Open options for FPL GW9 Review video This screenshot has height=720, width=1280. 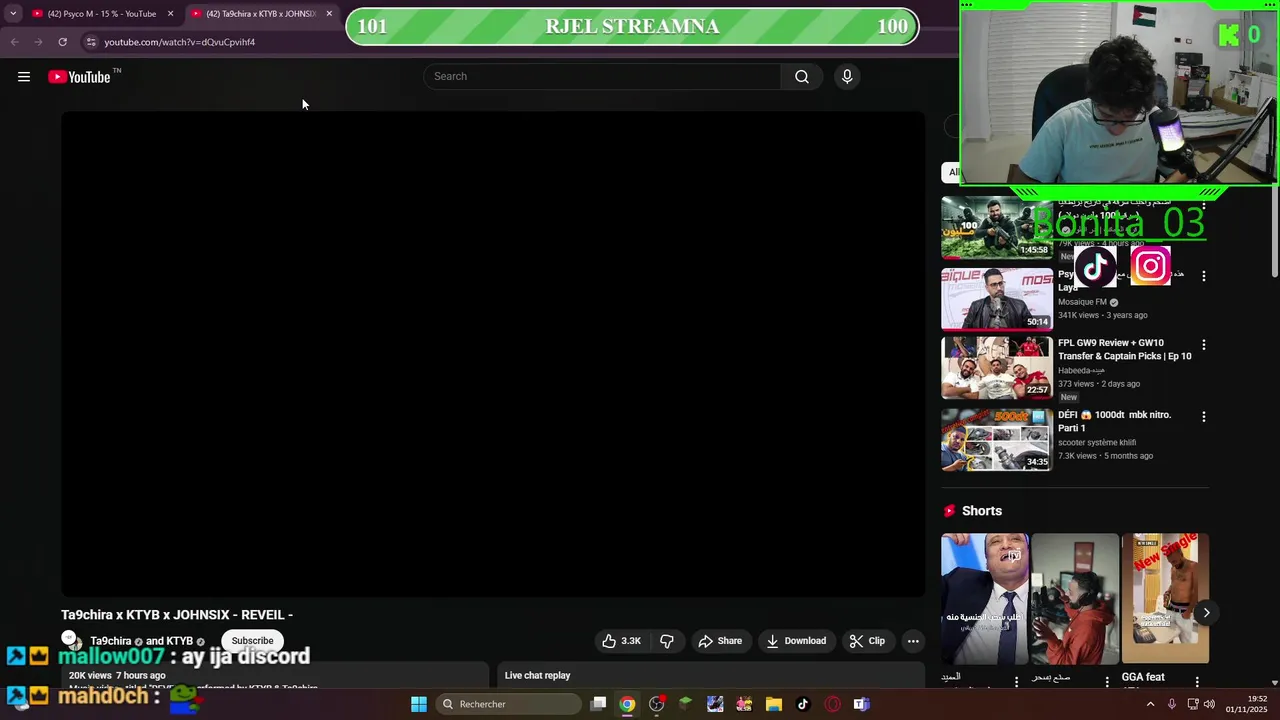pyautogui.click(x=1204, y=345)
